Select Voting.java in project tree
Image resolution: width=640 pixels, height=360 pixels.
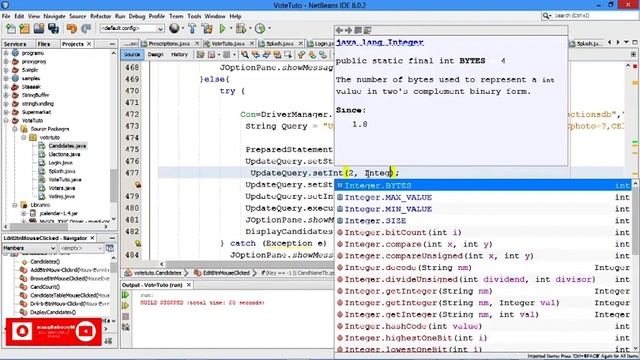coord(62,196)
